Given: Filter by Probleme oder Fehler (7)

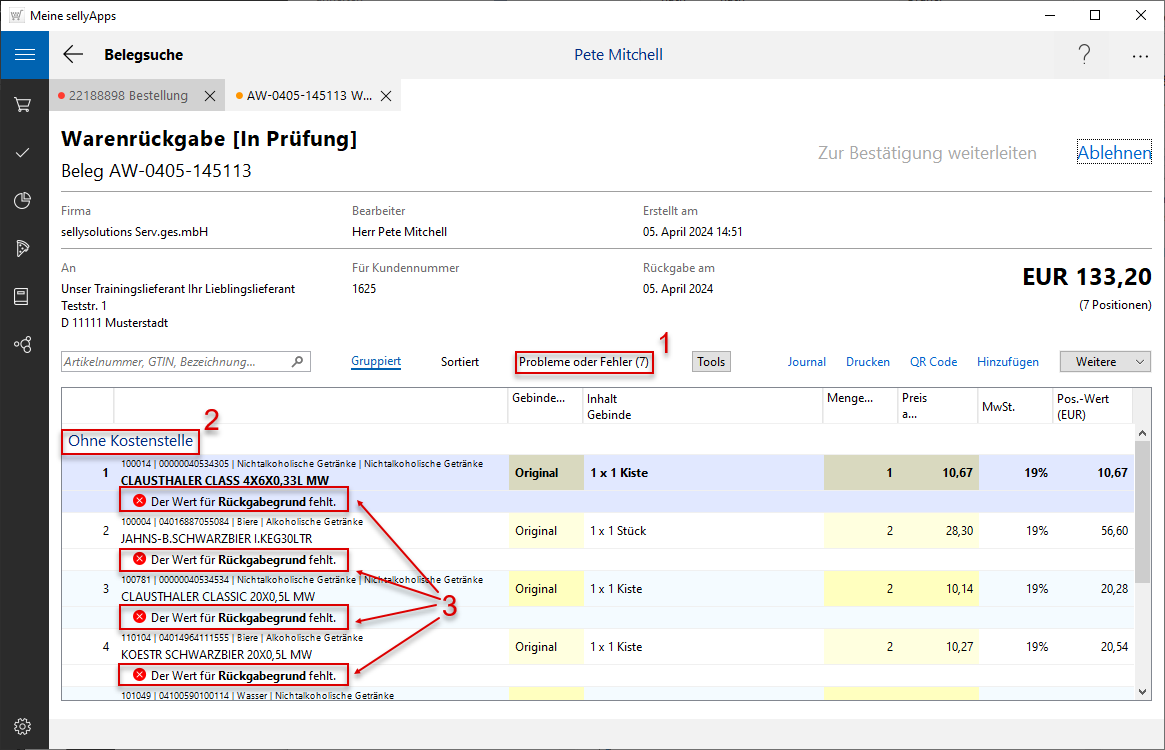Looking at the screenshot, I should 584,362.
